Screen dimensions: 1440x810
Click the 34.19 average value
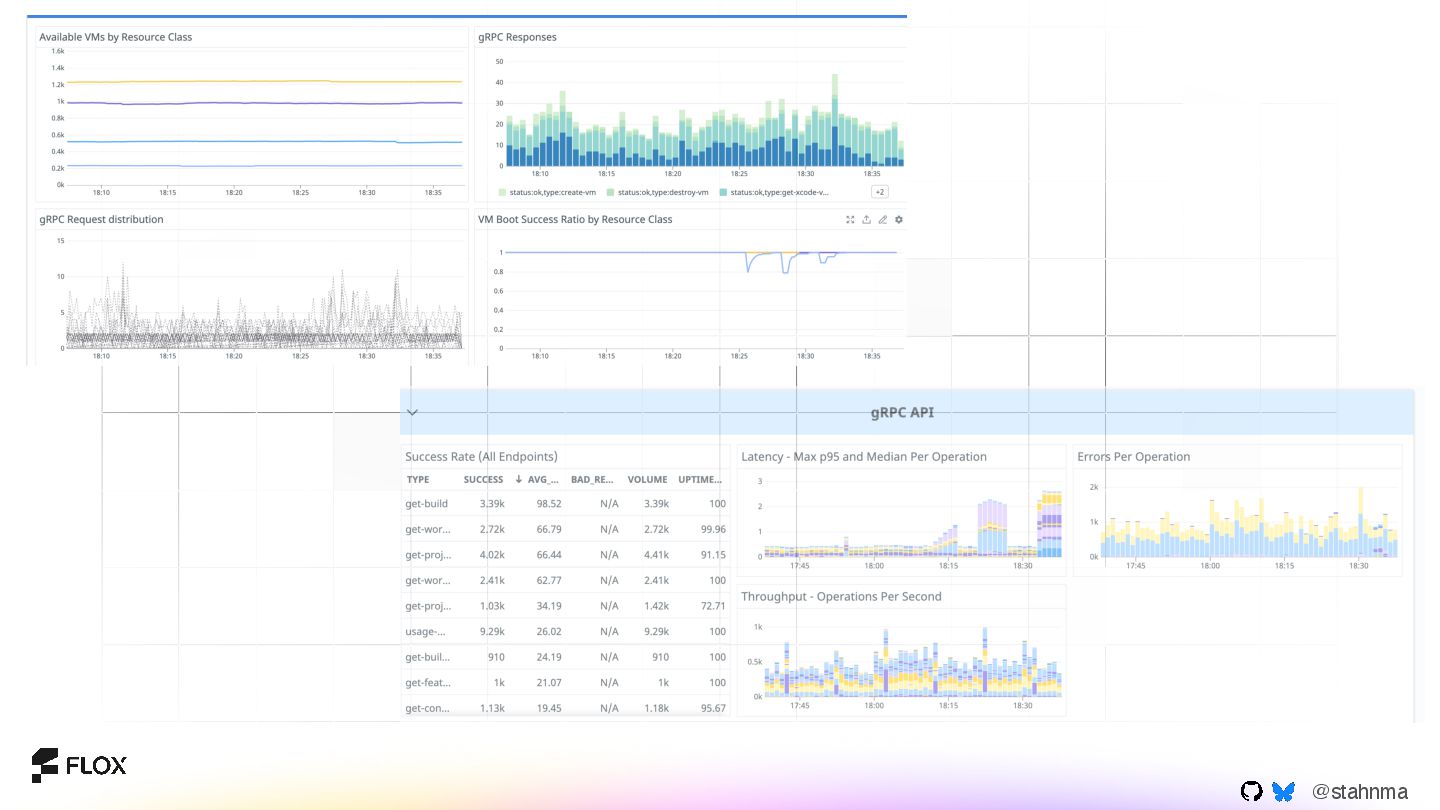(549, 606)
